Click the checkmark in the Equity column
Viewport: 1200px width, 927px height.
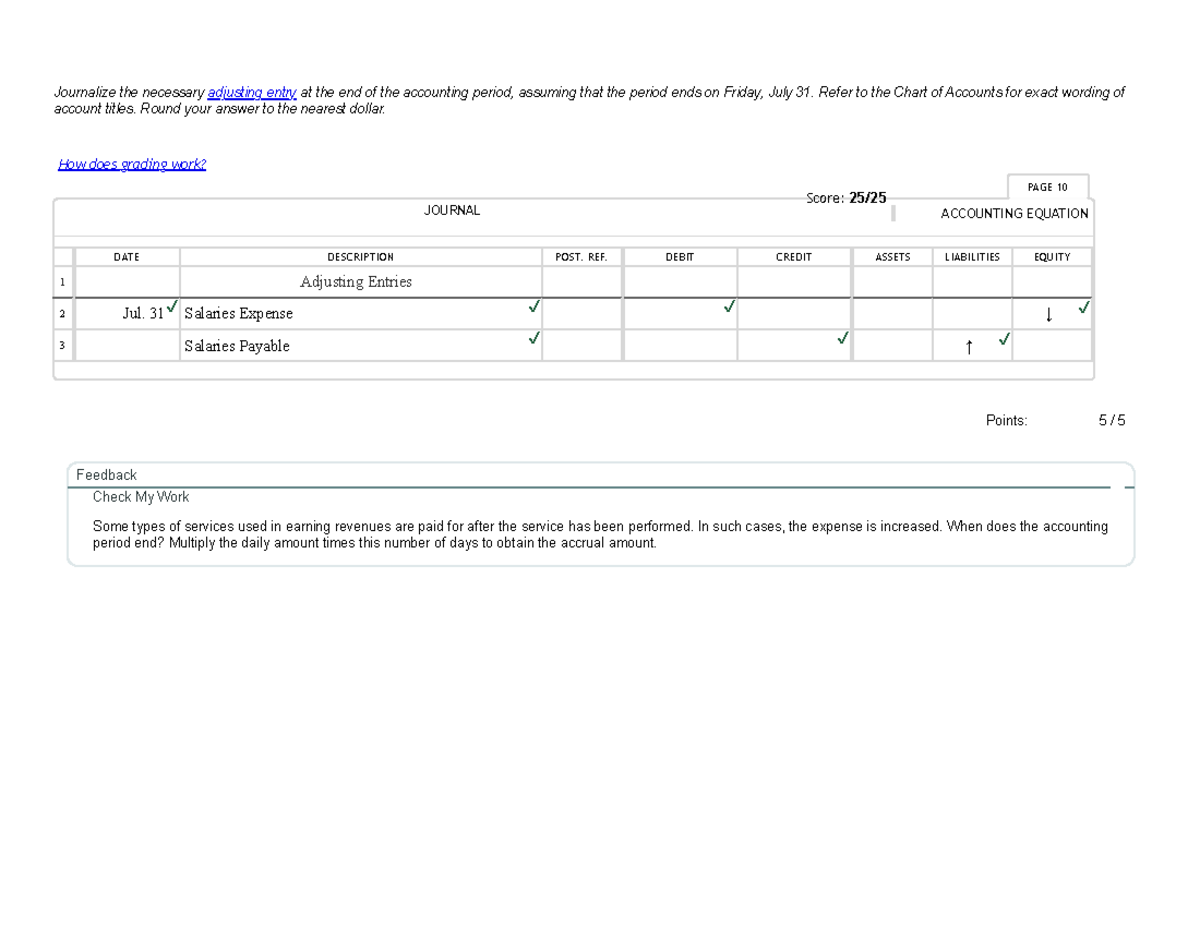(x=1083, y=309)
